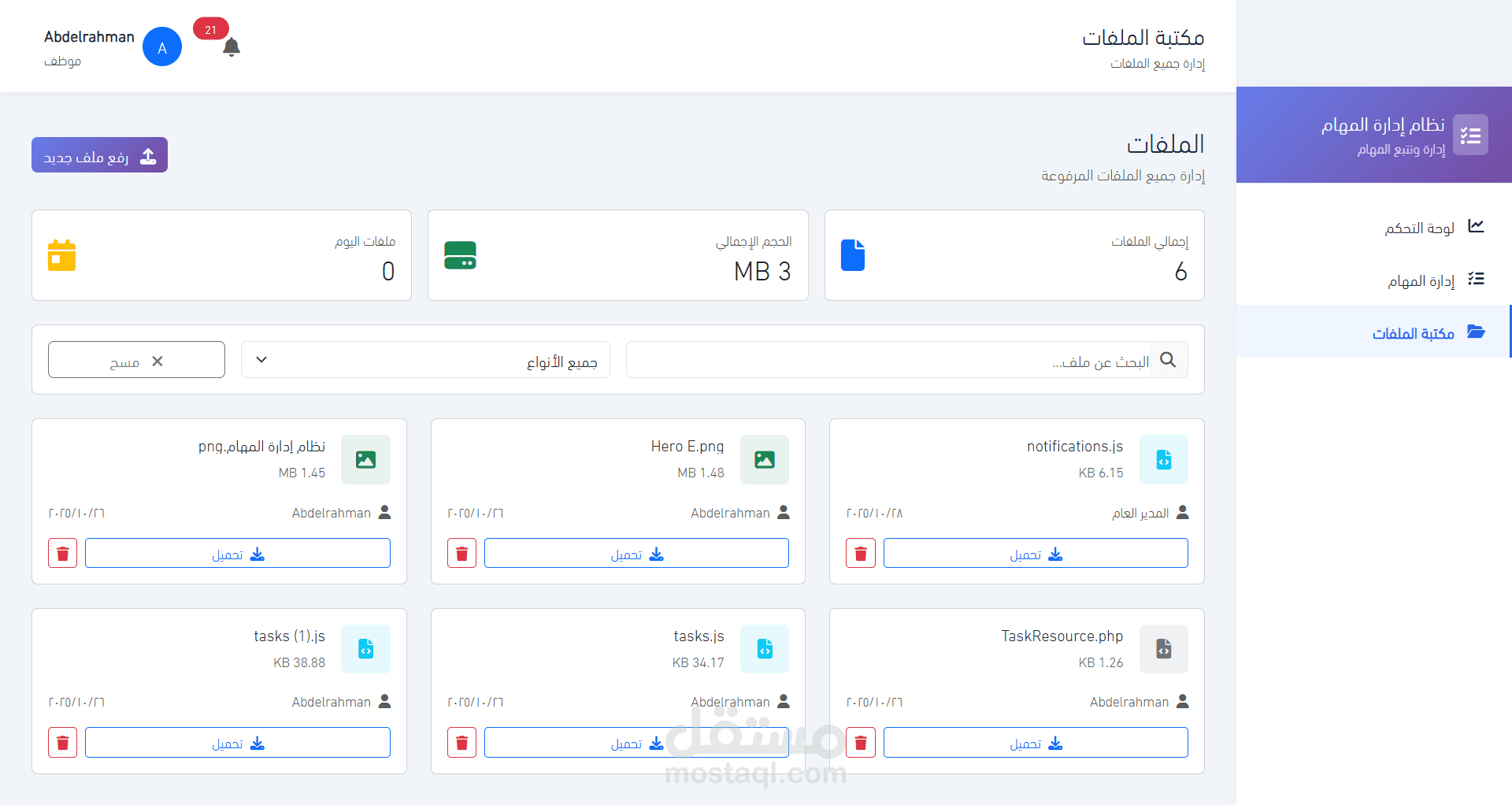This screenshot has width=1512, height=805.
Task: Click the 'مسح' clear filters button
Action: 136,360
